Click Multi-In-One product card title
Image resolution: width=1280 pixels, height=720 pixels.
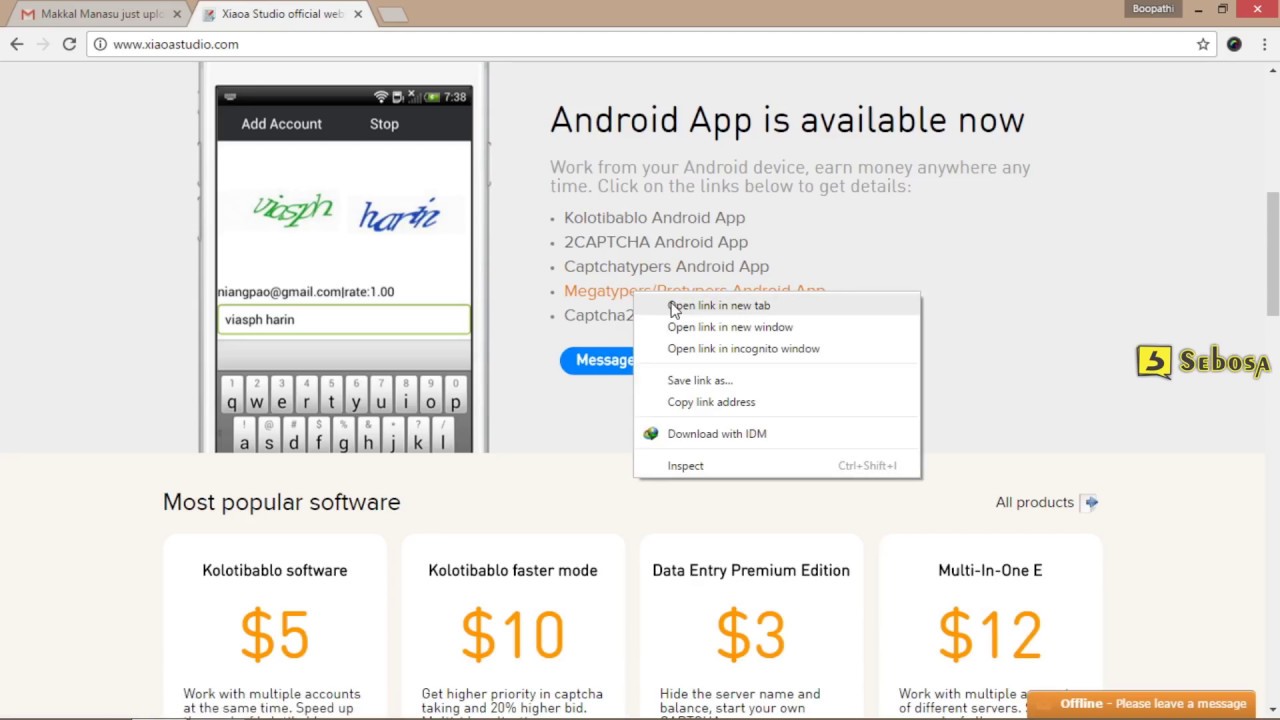[990, 571]
